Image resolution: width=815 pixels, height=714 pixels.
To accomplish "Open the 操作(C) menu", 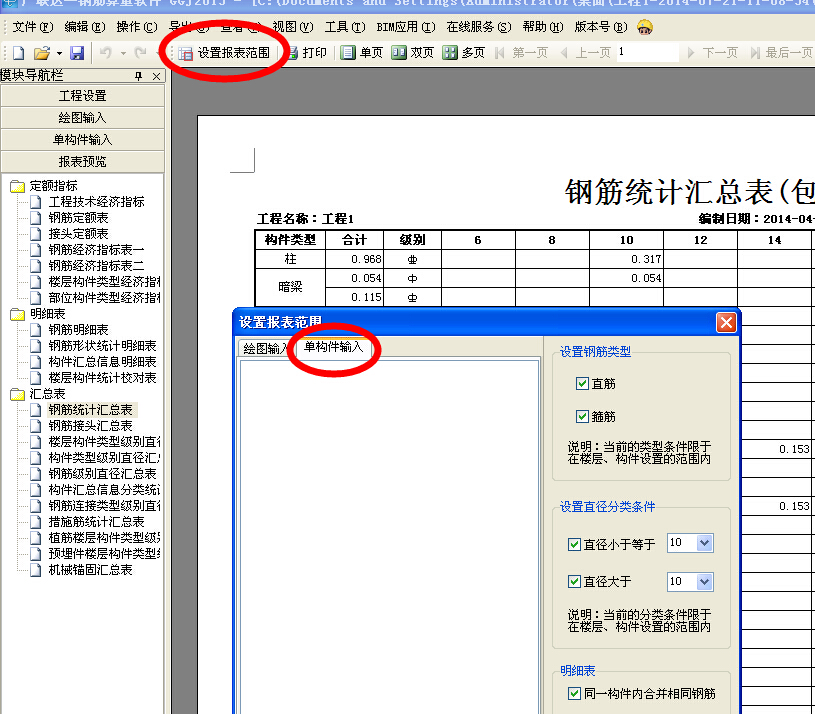I will click(137, 27).
